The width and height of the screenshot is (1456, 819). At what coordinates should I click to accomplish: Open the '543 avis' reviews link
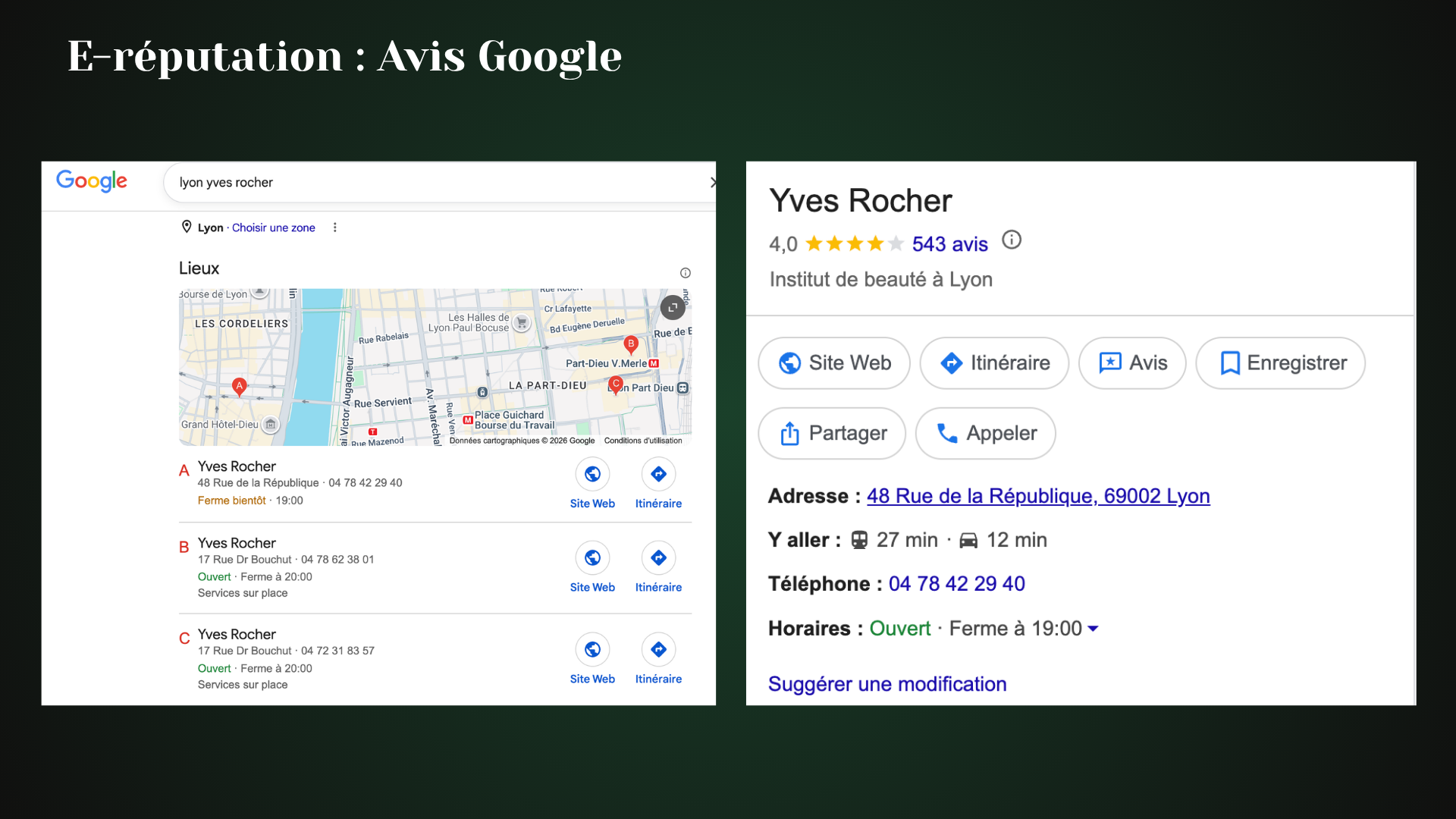point(950,244)
